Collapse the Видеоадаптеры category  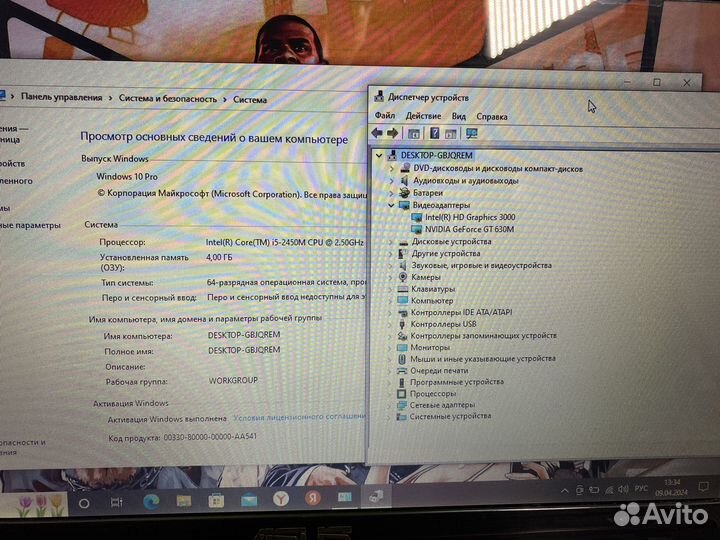click(x=391, y=205)
